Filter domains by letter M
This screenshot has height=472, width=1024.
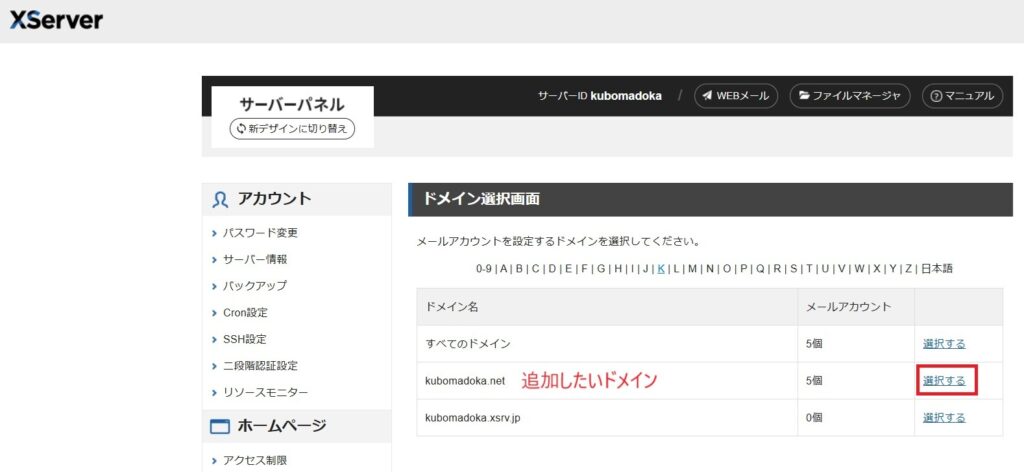point(692,268)
